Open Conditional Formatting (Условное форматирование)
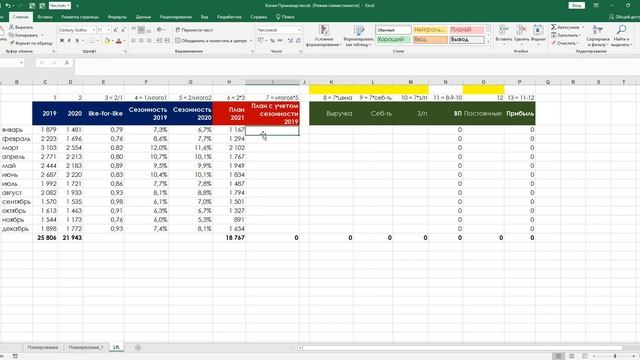This screenshot has width=640, height=360. click(324, 36)
